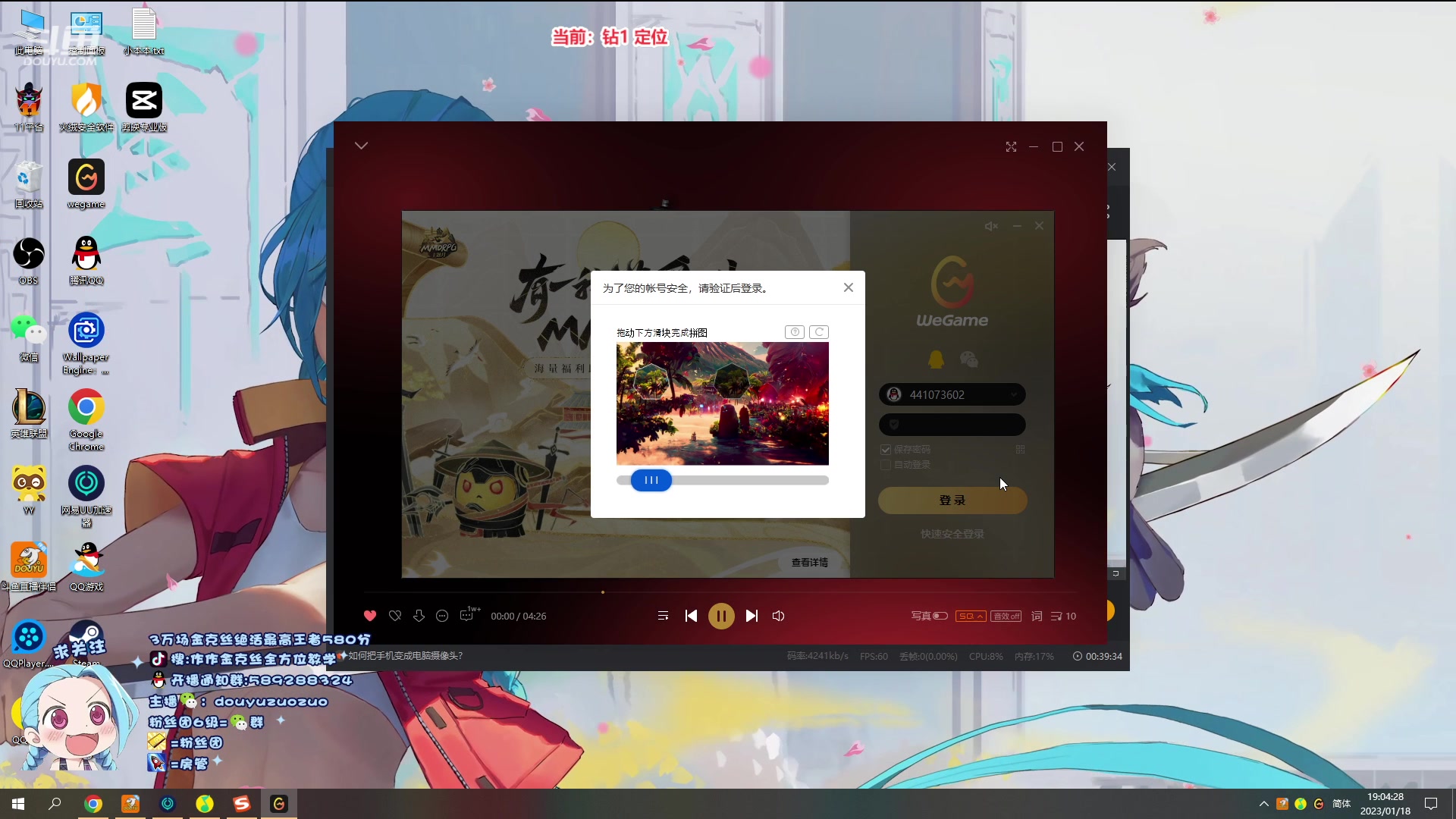Open the 网易UU加速器 desktop icon

pos(86,496)
